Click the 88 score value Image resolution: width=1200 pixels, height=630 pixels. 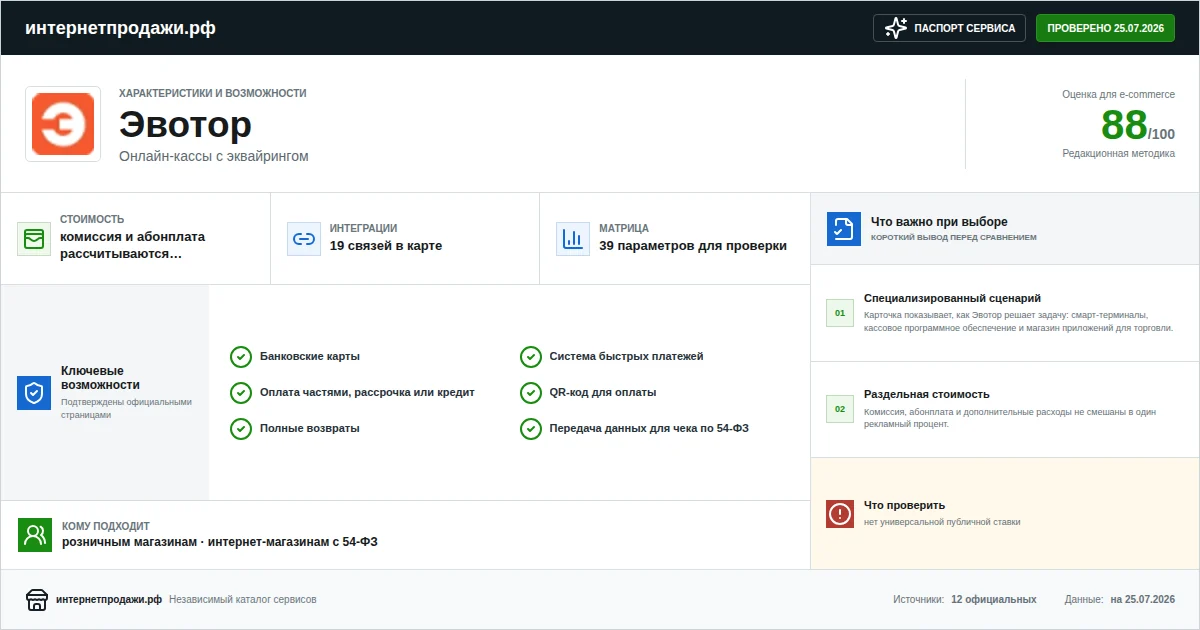(x=1124, y=125)
